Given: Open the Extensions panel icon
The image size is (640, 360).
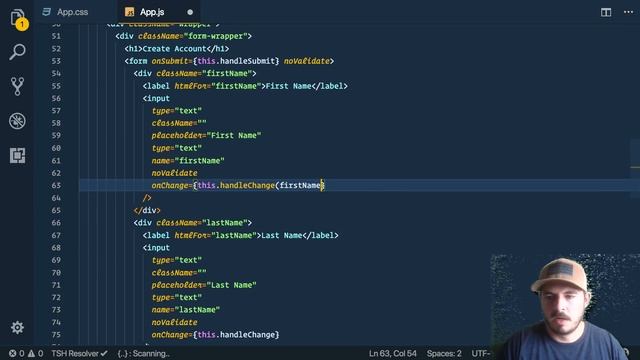Looking at the screenshot, I should (x=17, y=156).
